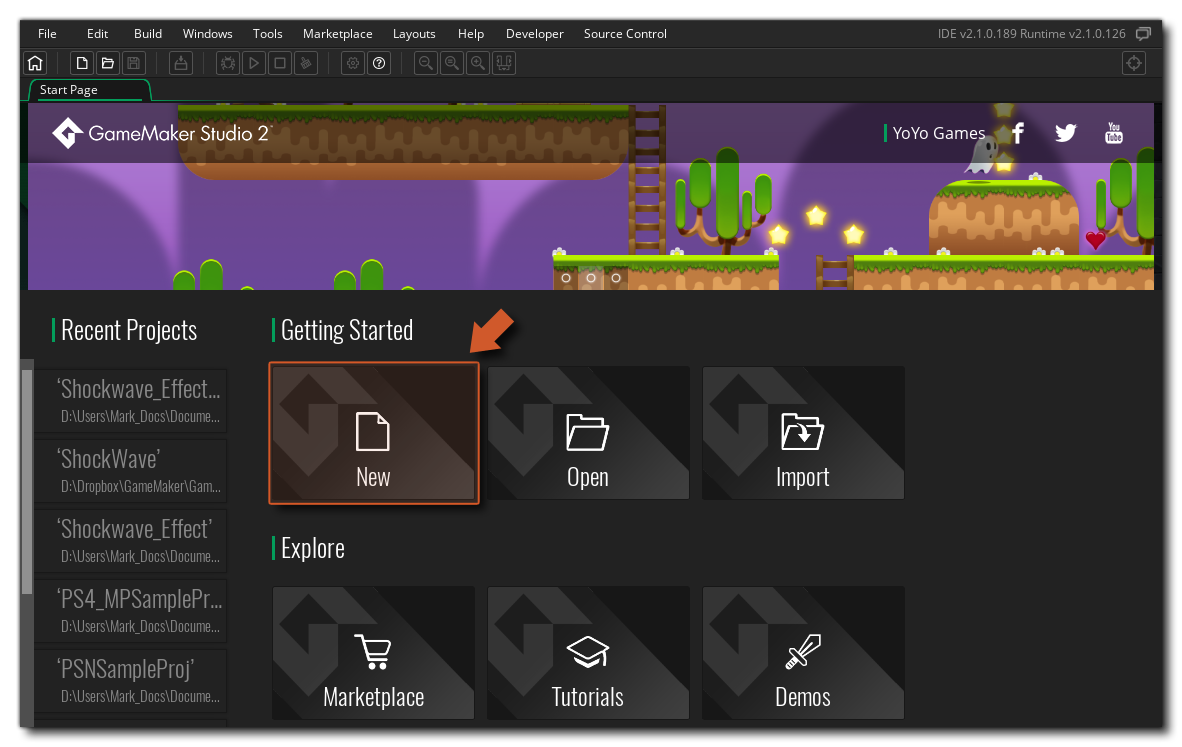The image size is (1182, 747).
Task: Click the Zoom In magnifier icon
Action: point(478,63)
